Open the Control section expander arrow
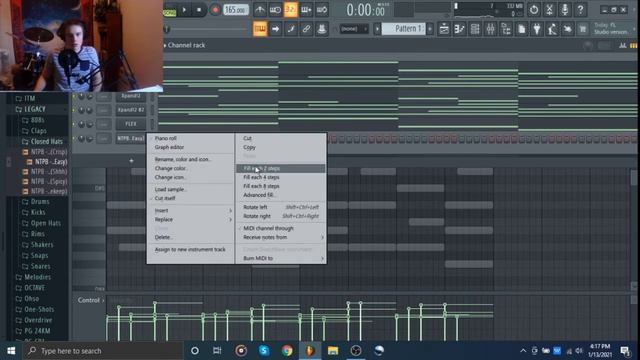Screen dimensions: 640x360 click(x=103, y=300)
